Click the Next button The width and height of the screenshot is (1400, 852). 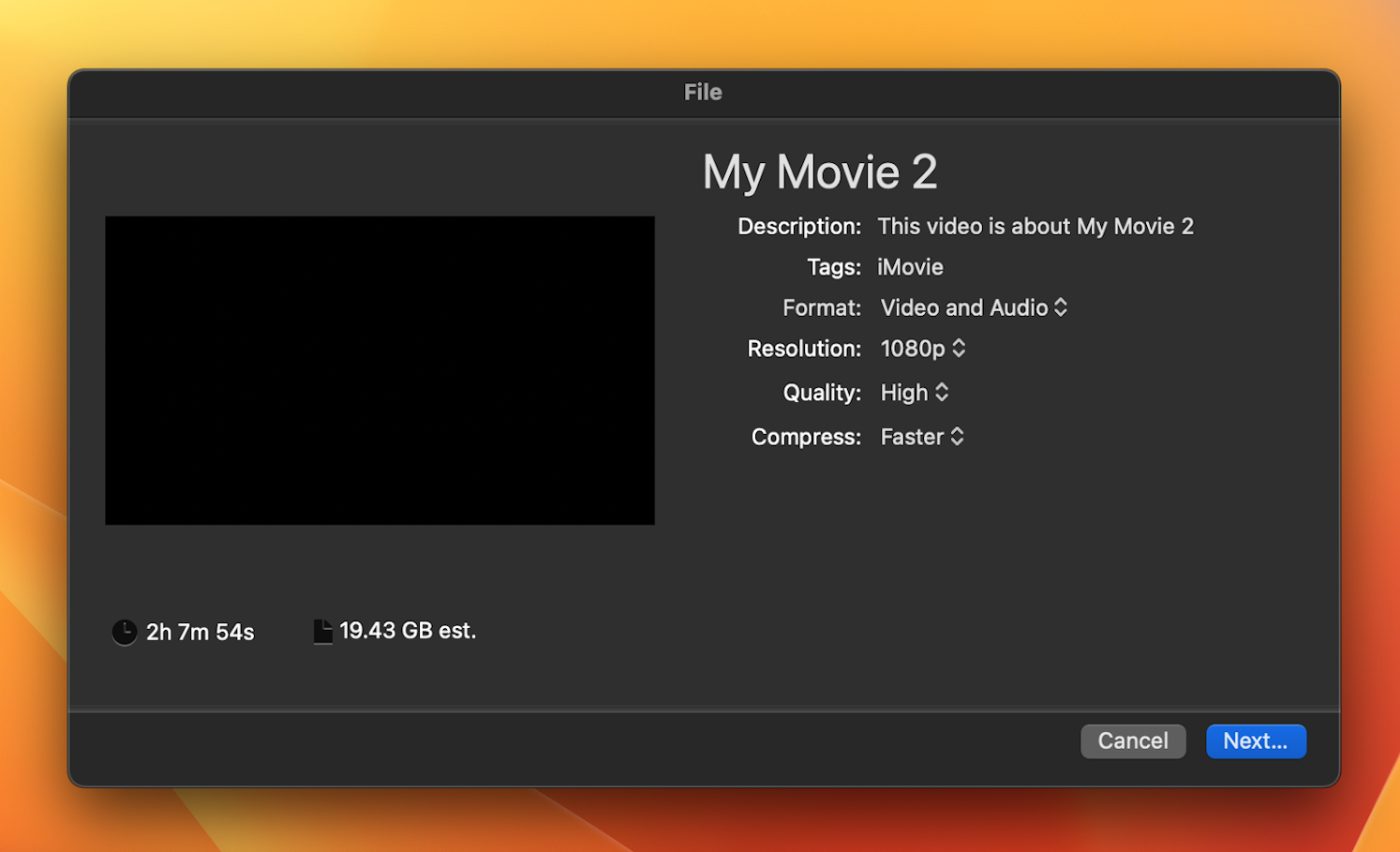click(x=1256, y=740)
